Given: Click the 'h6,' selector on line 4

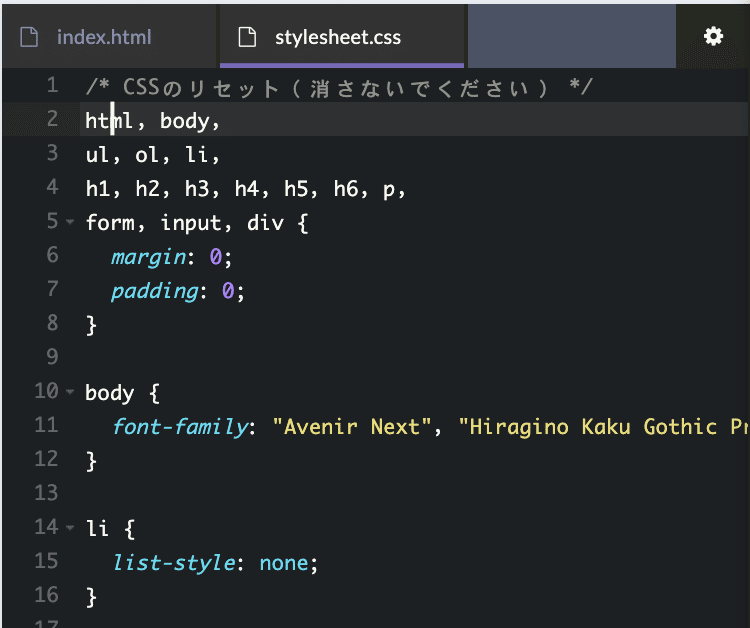Looking at the screenshot, I should tap(351, 189).
